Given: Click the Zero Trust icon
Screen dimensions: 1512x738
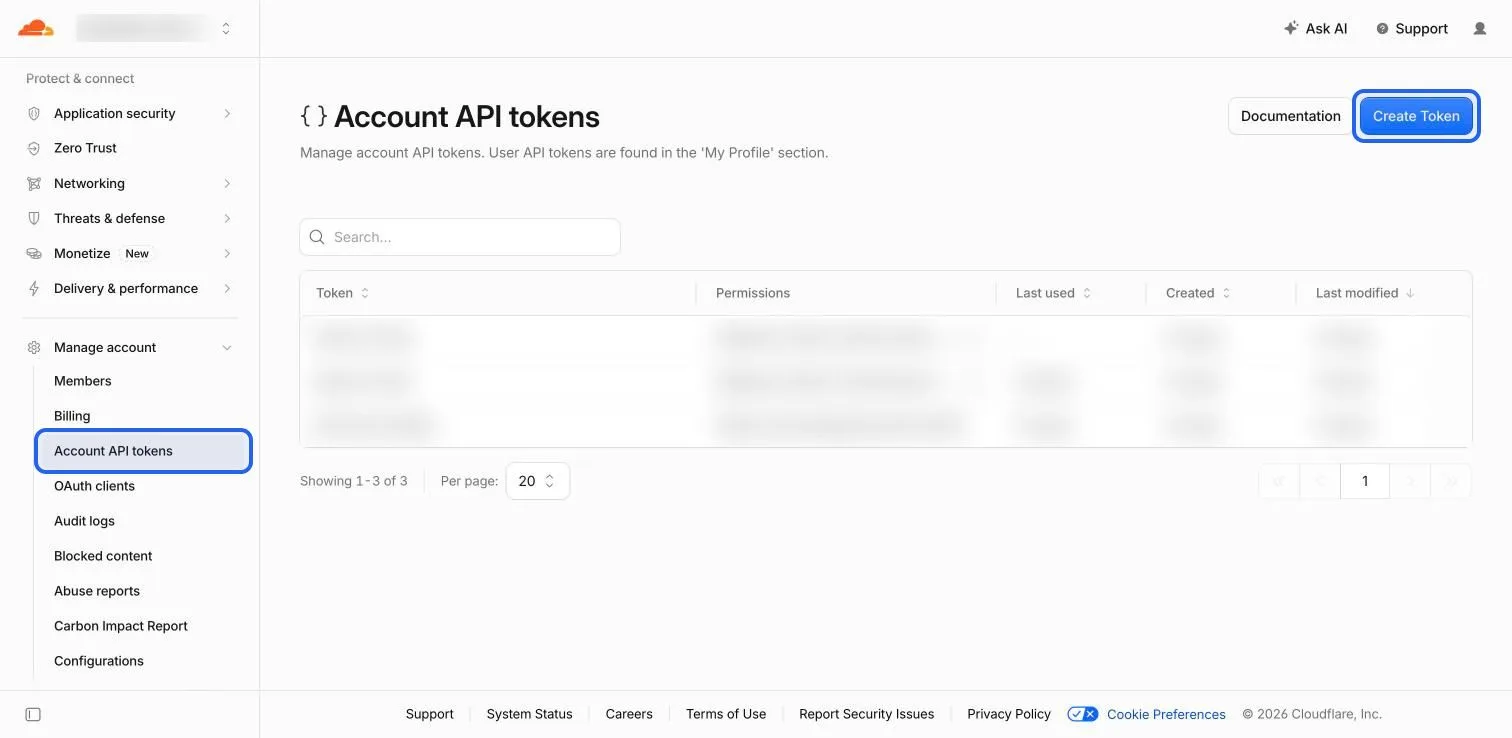Looking at the screenshot, I should (34, 148).
